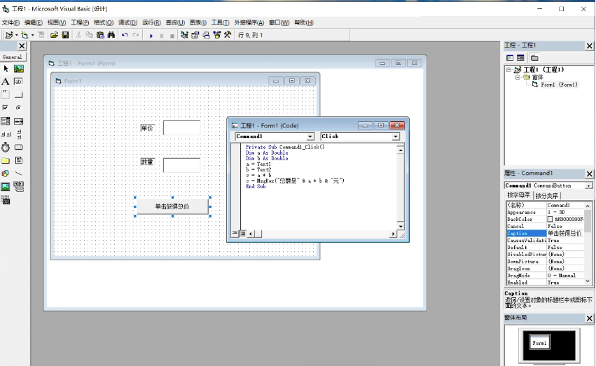Select Form1 (Form1) in project tree
This screenshot has width=596, height=366.
[x=559, y=85]
